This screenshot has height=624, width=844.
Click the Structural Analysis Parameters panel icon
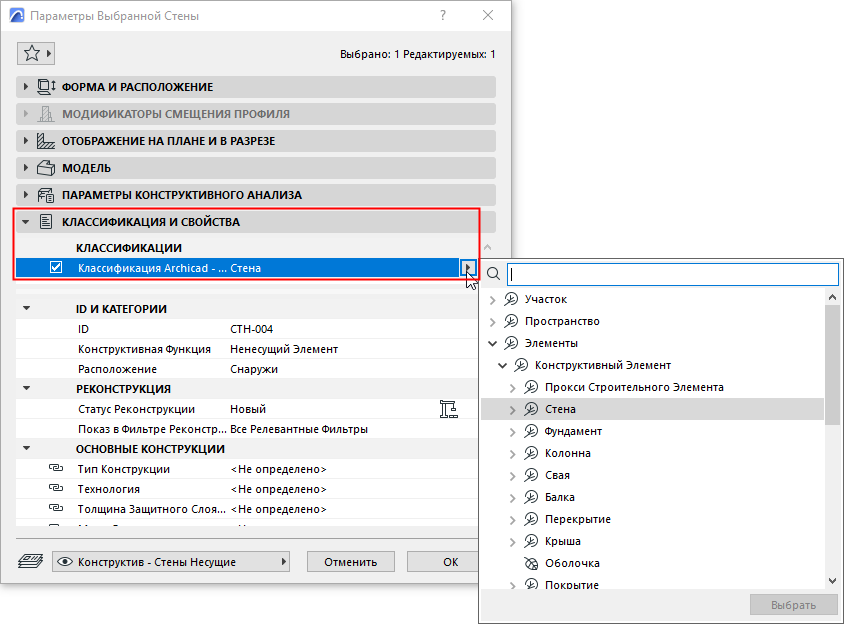(46, 195)
